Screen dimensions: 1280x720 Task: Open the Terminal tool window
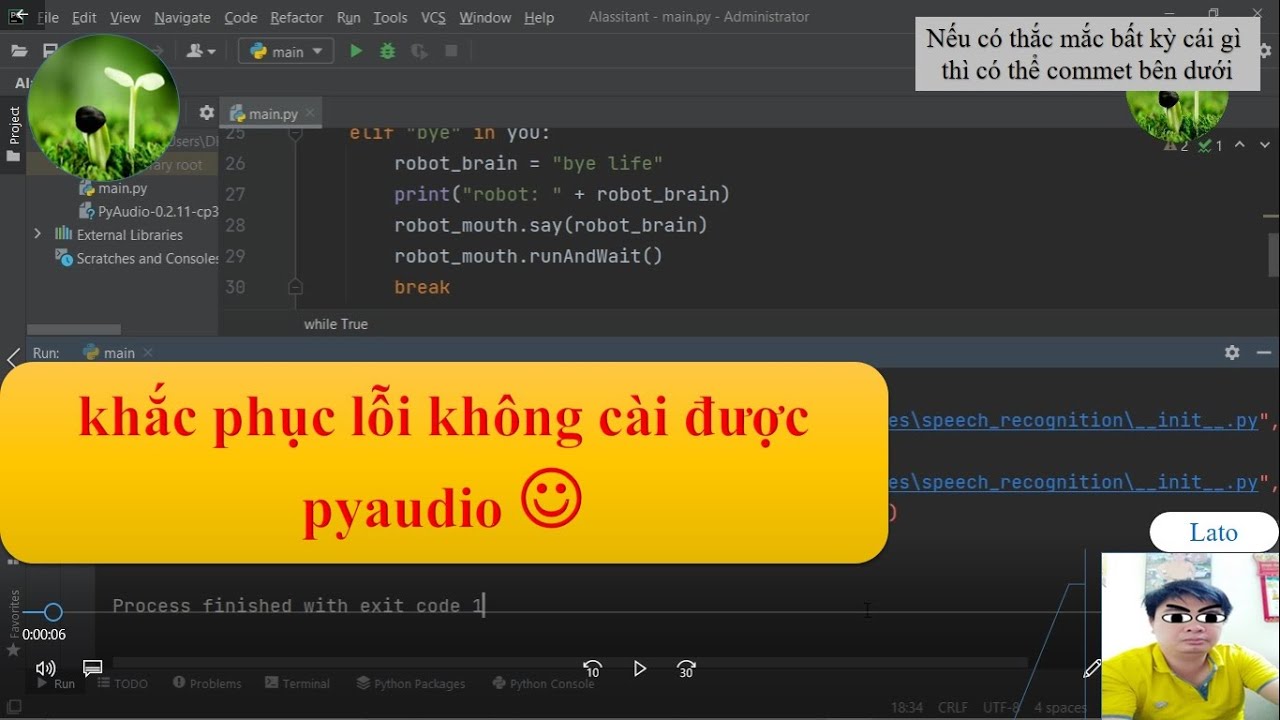tap(298, 684)
